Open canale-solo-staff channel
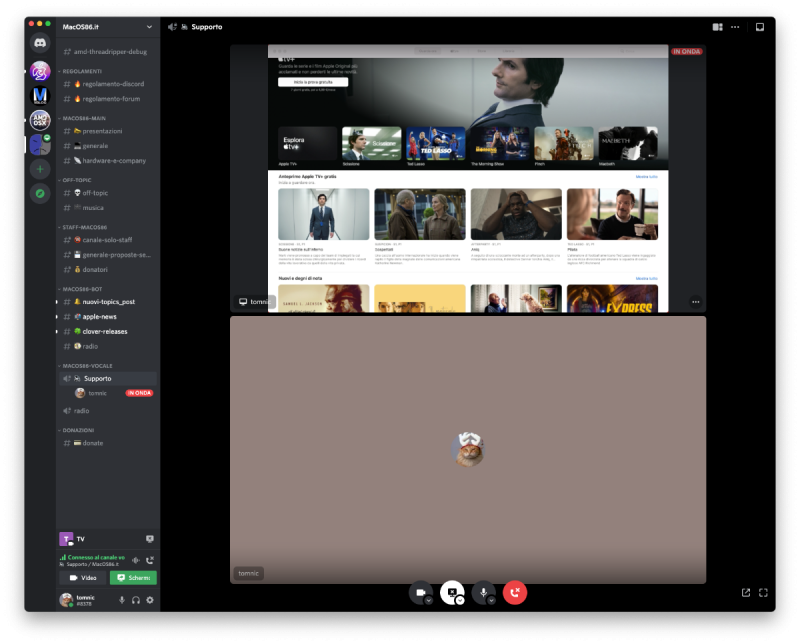The height and width of the screenshot is (644, 800). [x=108, y=240]
